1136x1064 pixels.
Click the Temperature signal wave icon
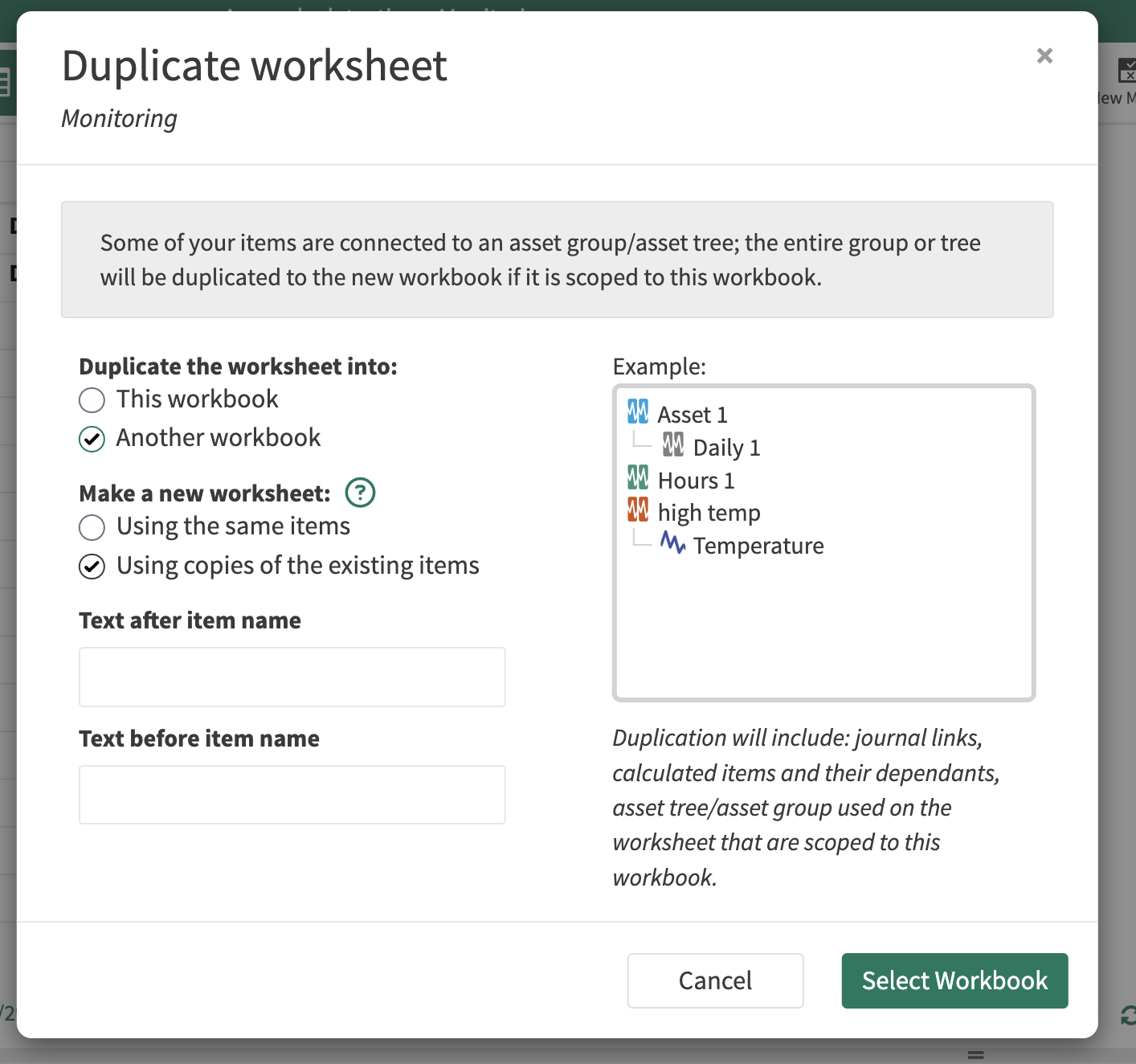click(x=672, y=543)
